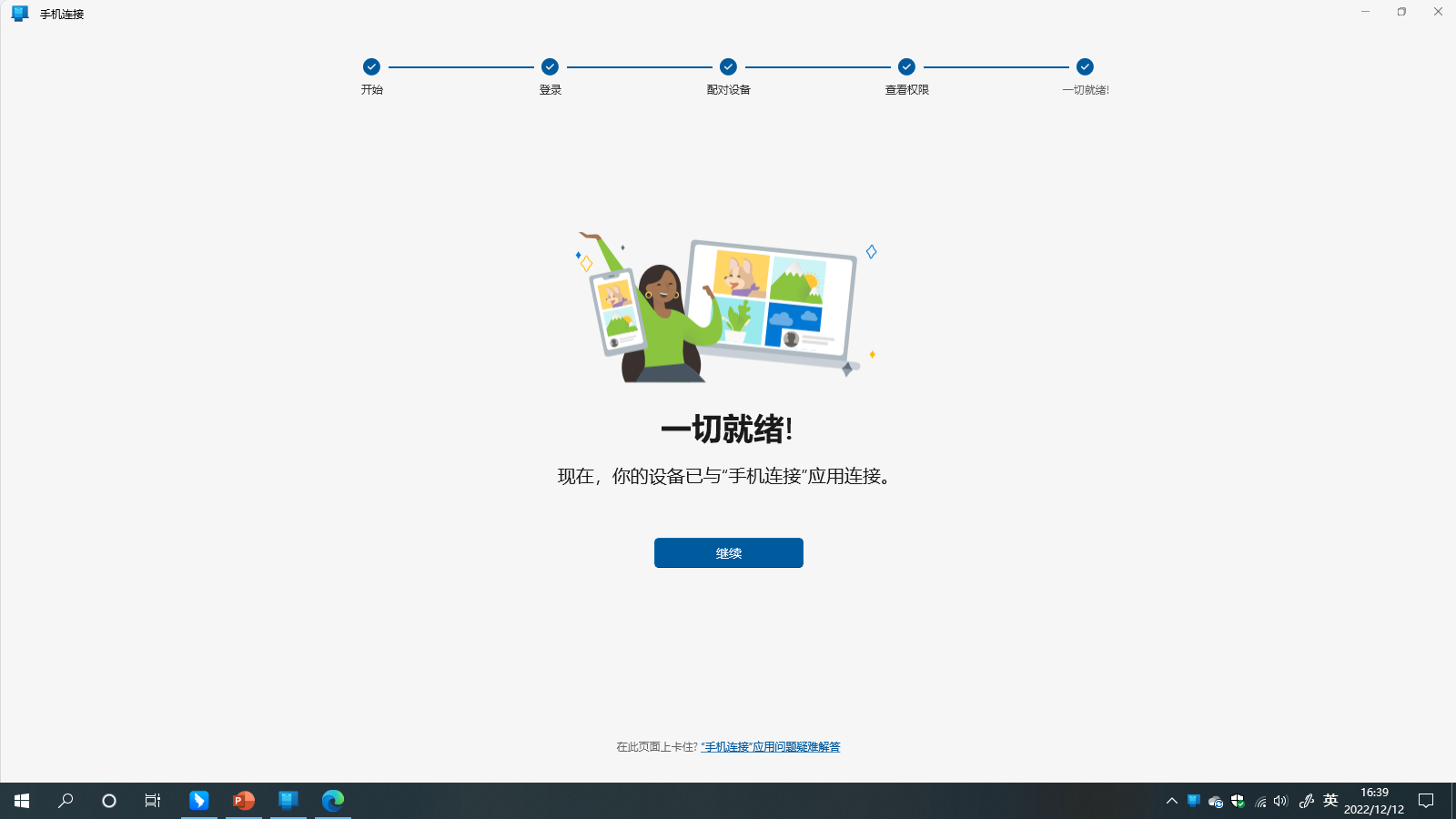This screenshot has width=1456, height=819.
Task: Click the 登录 step checkmark
Action: (x=550, y=66)
